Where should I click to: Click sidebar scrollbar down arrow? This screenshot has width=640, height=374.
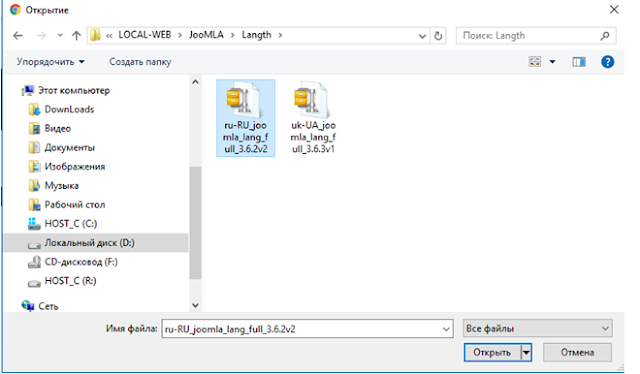(x=196, y=305)
